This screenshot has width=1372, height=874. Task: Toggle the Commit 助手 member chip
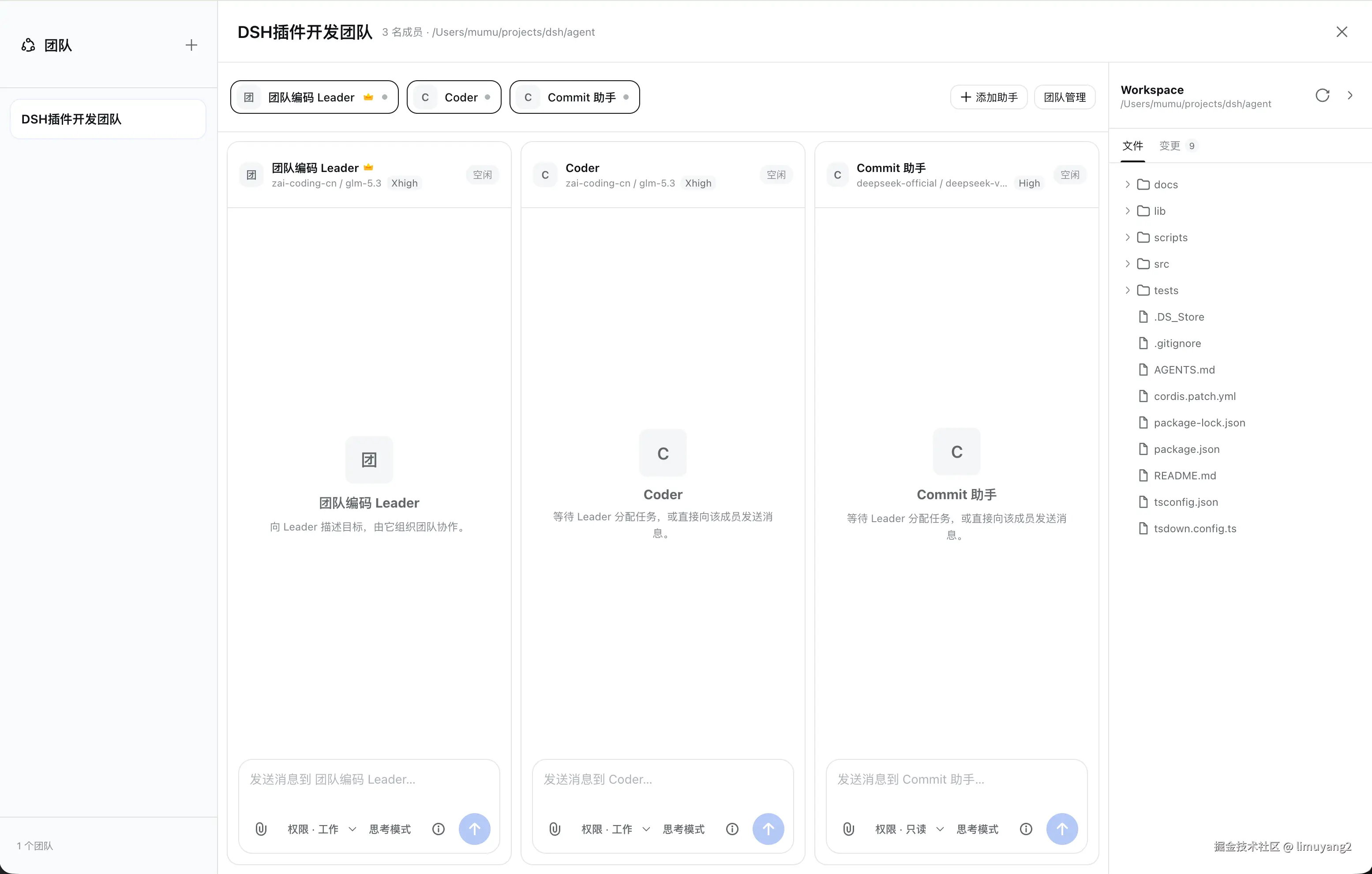click(574, 97)
